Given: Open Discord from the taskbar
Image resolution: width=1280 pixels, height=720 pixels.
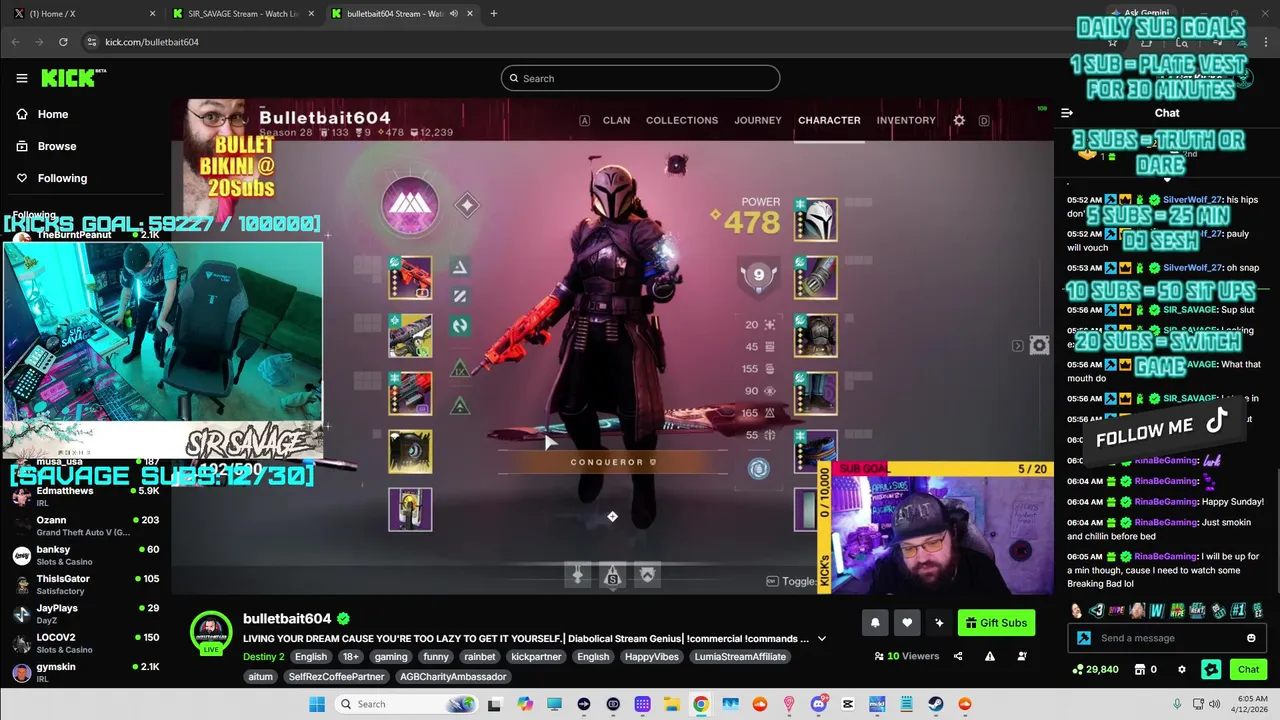Looking at the screenshot, I should [819, 704].
